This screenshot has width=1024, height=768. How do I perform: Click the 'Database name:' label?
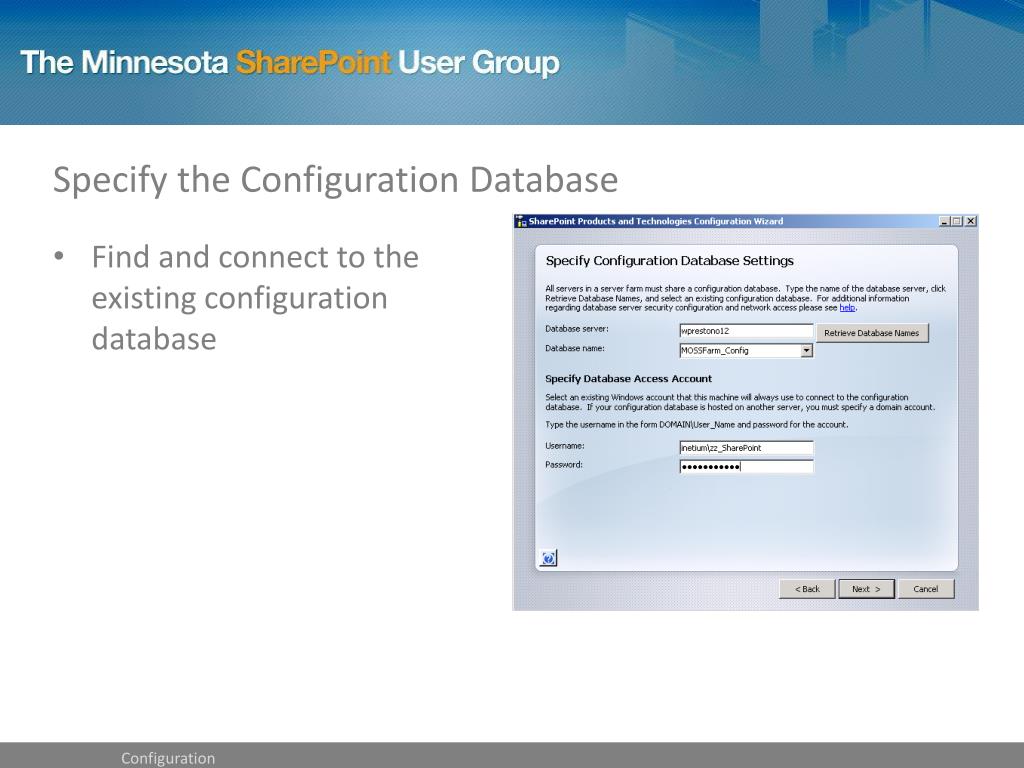(x=575, y=348)
